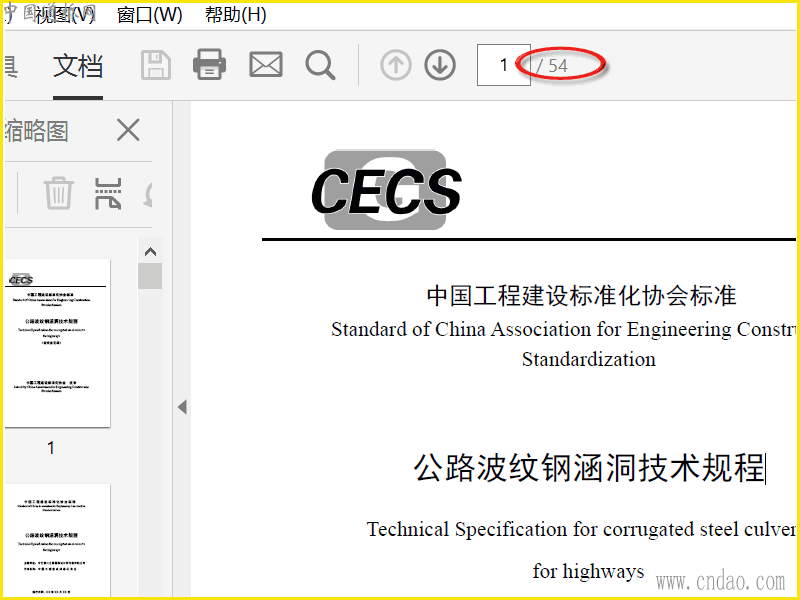Send document via envelope email icon

(x=266, y=65)
